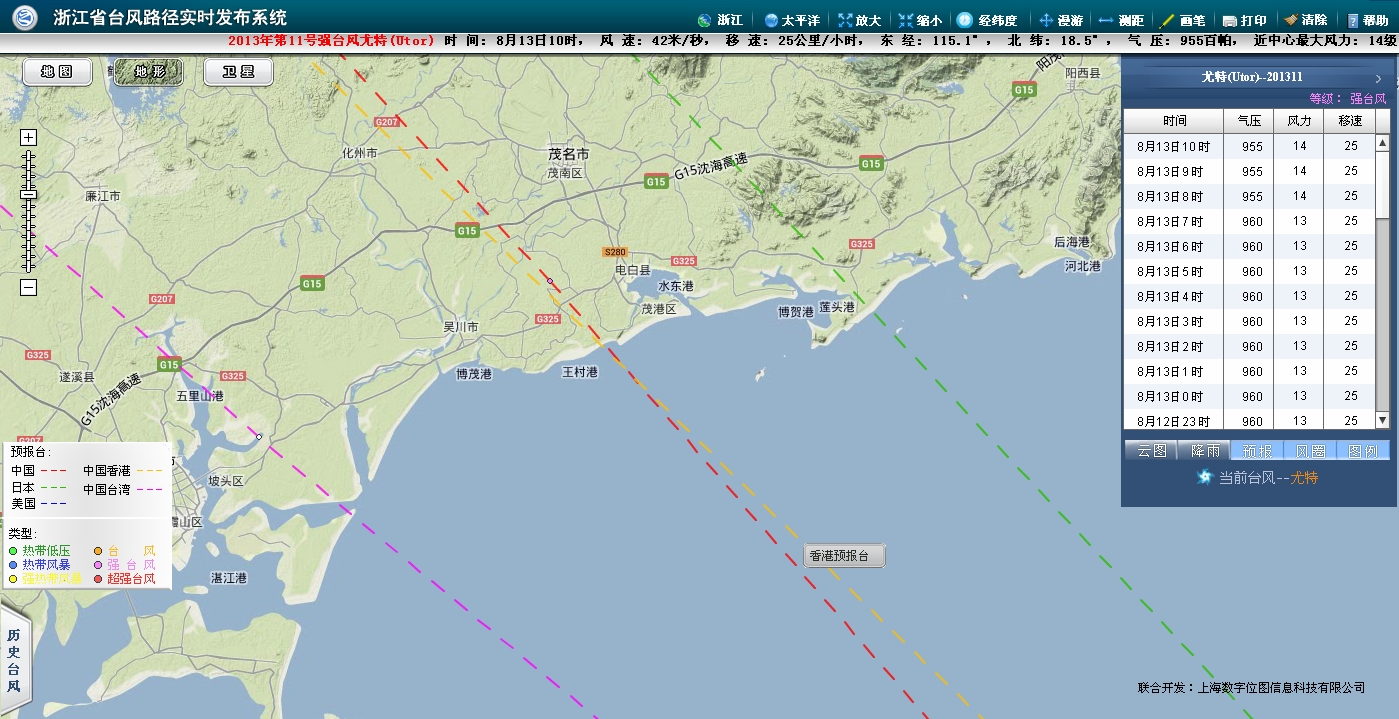Pick the 画笔 pen drawing tool
Screen dimensions: 1399x719
1168,20
